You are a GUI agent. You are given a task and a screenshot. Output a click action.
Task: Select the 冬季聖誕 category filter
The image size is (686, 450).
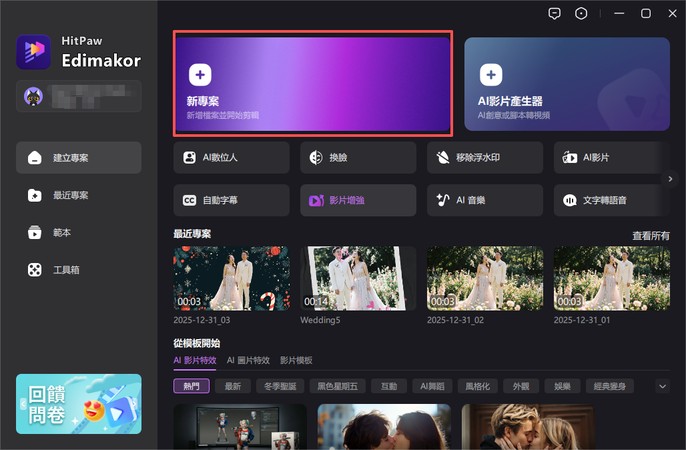(x=280, y=386)
